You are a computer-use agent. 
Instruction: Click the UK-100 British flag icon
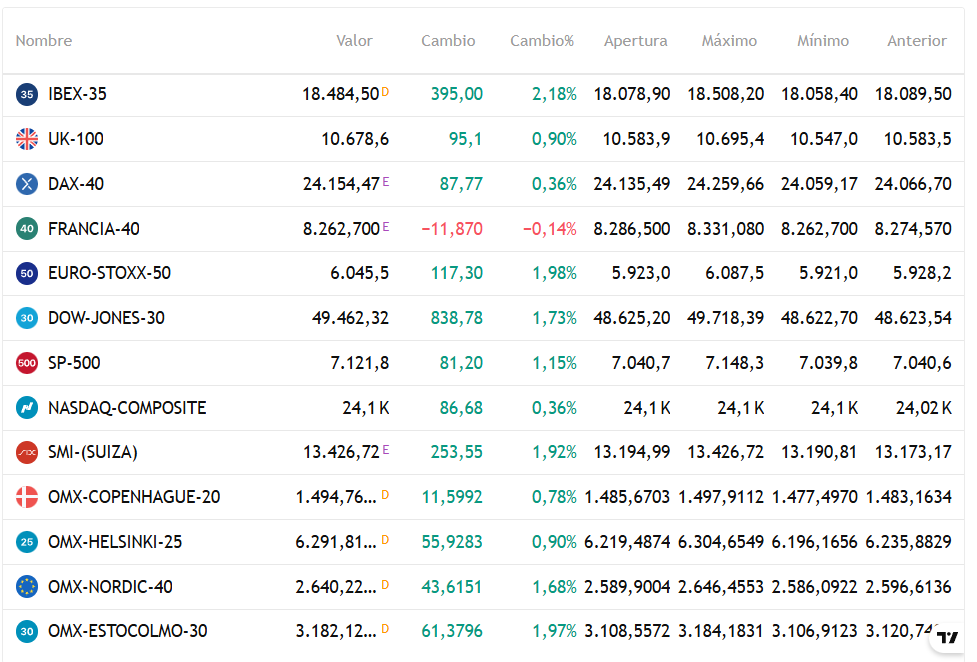point(27,139)
